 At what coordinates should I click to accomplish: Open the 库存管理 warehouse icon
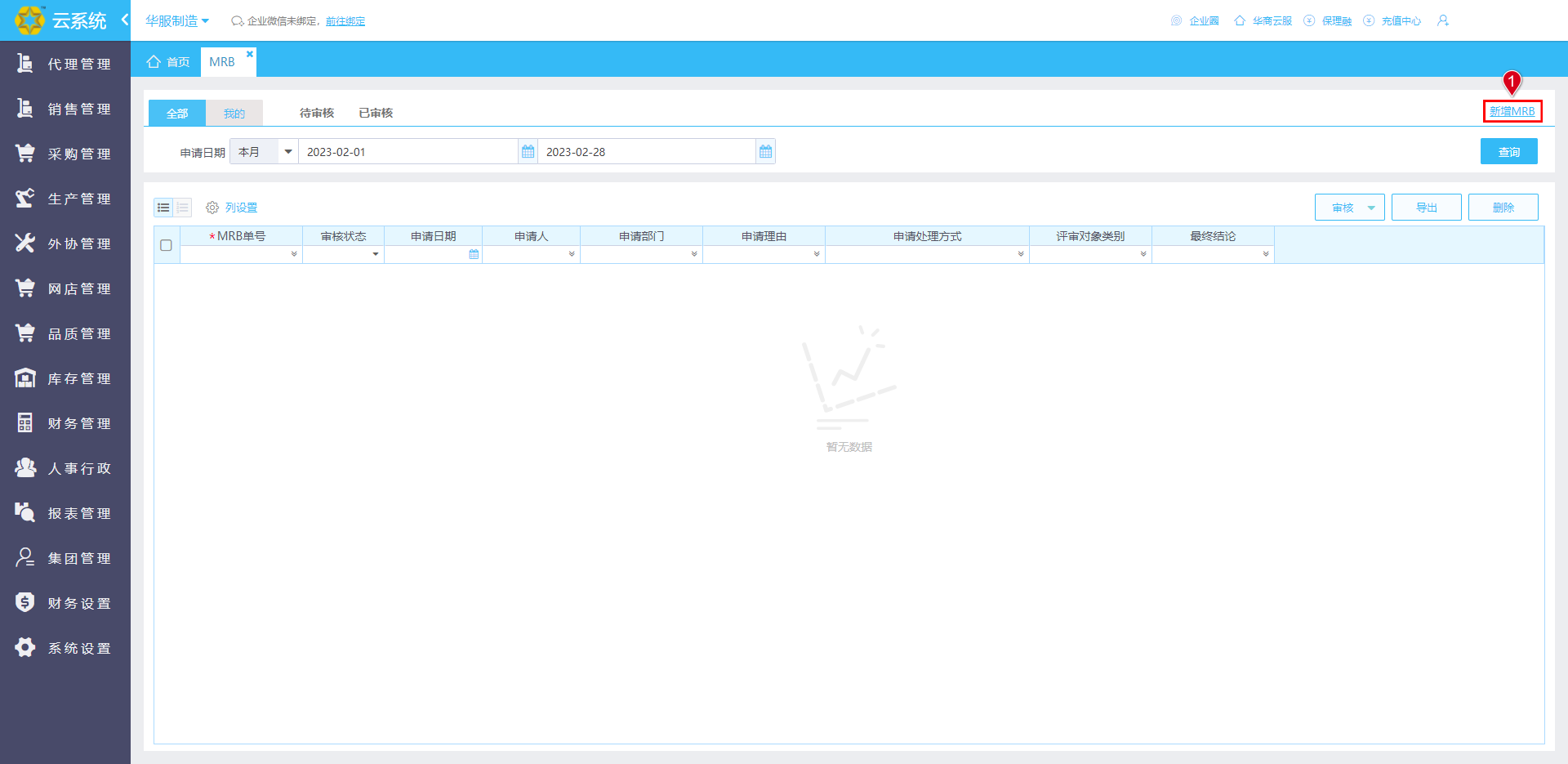click(x=25, y=378)
